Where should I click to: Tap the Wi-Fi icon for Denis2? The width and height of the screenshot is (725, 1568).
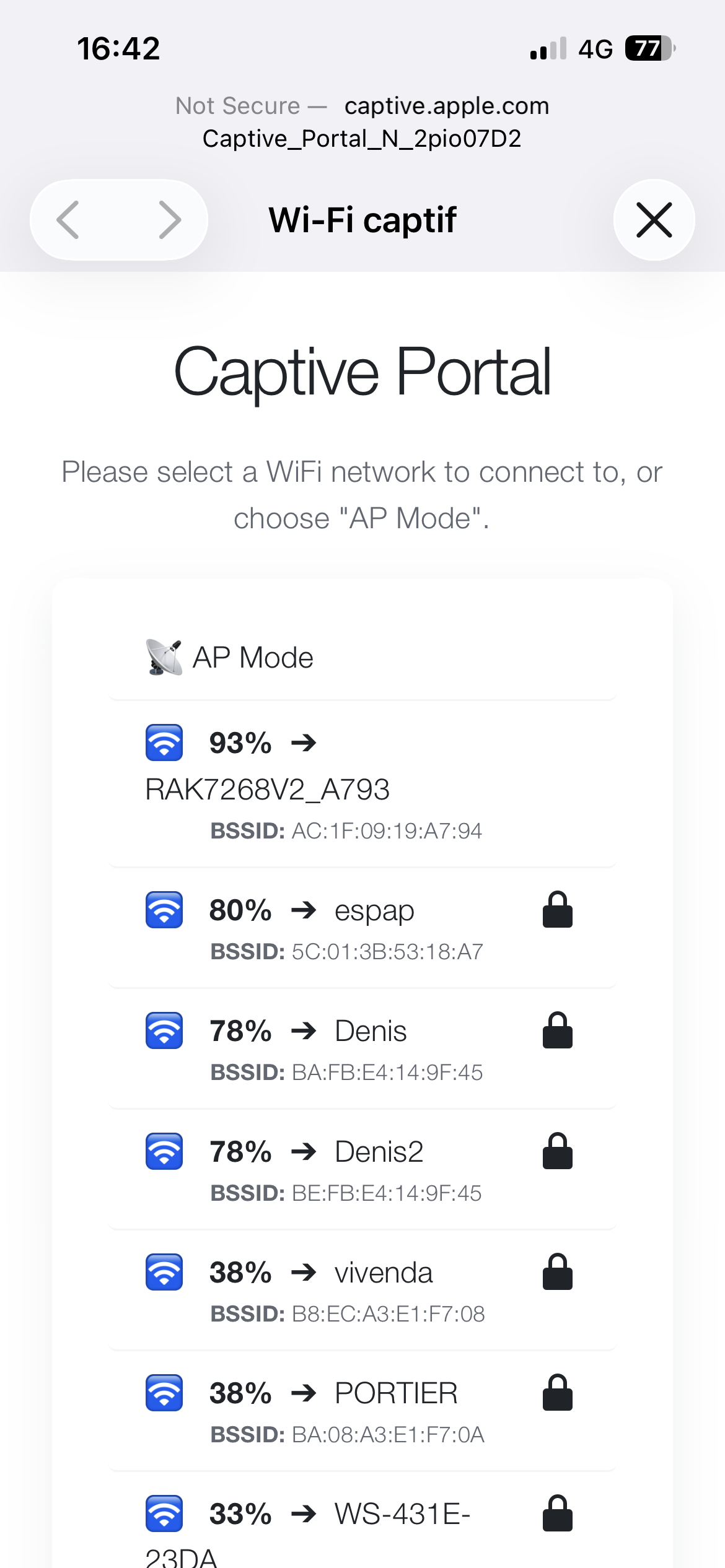tap(164, 1151)
